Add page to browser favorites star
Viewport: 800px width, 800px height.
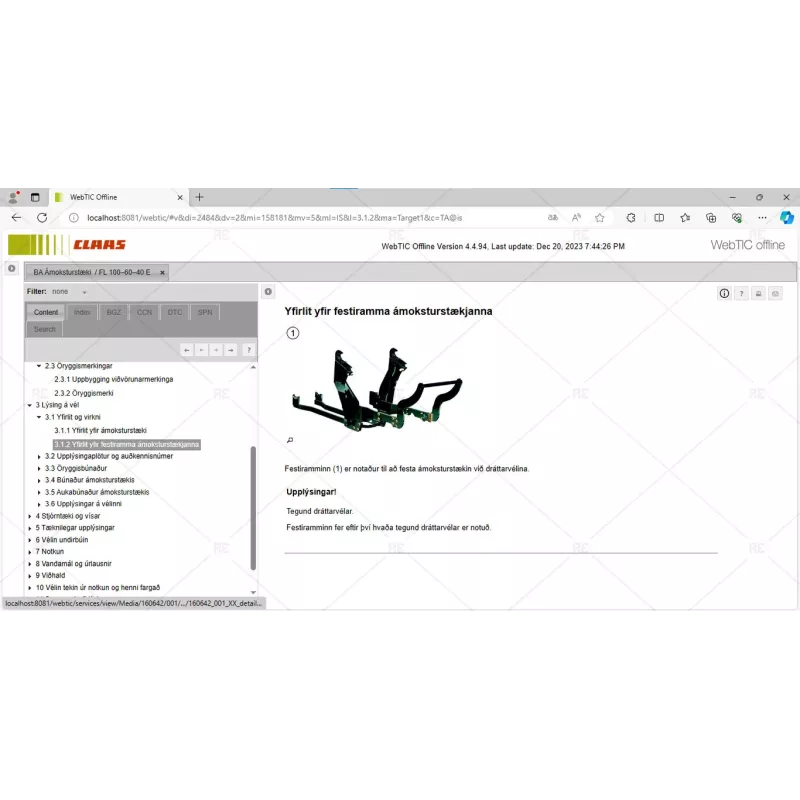click(600, 217)
